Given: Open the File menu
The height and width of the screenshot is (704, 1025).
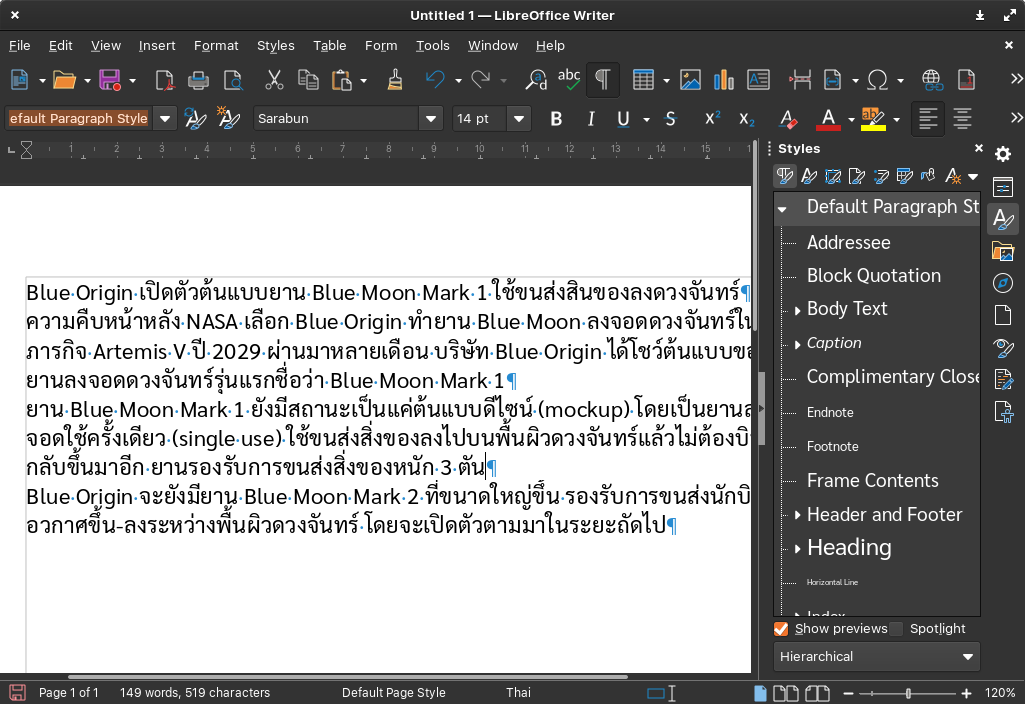Looking at the screenshot, I should pyautogui.click(x=20, y=46).
